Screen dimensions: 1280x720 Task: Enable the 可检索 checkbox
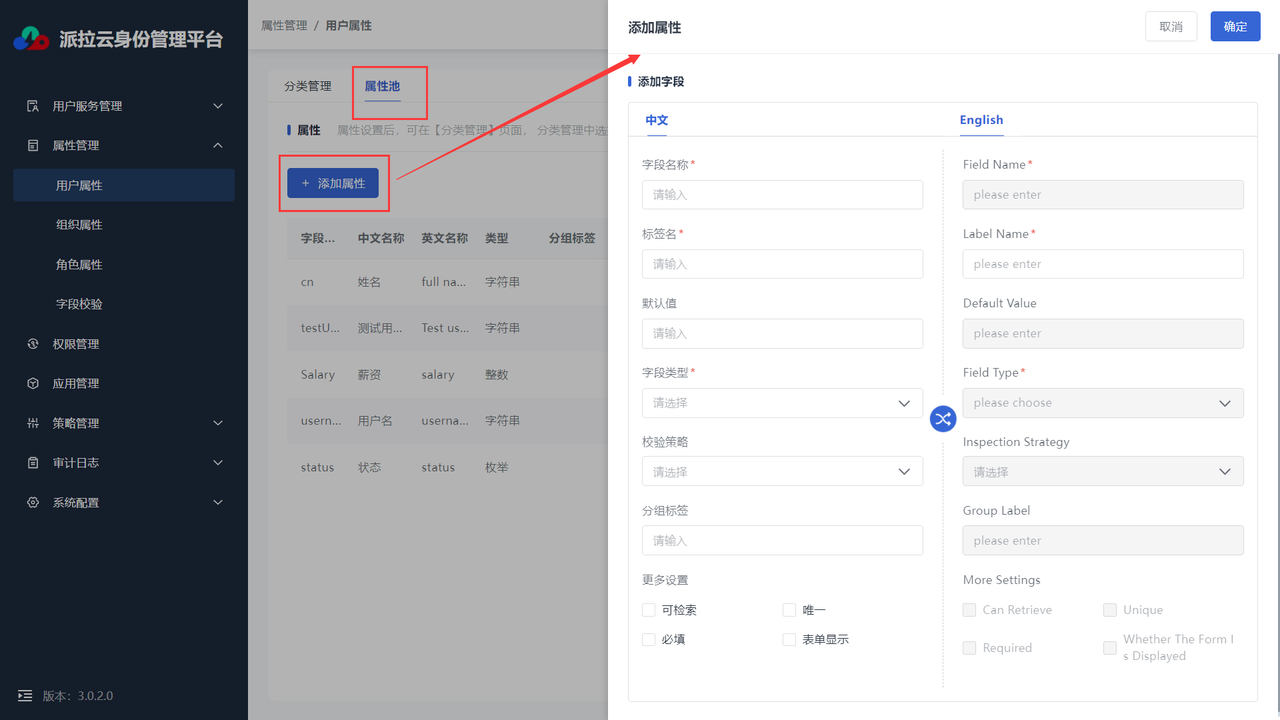coord(649,610)
